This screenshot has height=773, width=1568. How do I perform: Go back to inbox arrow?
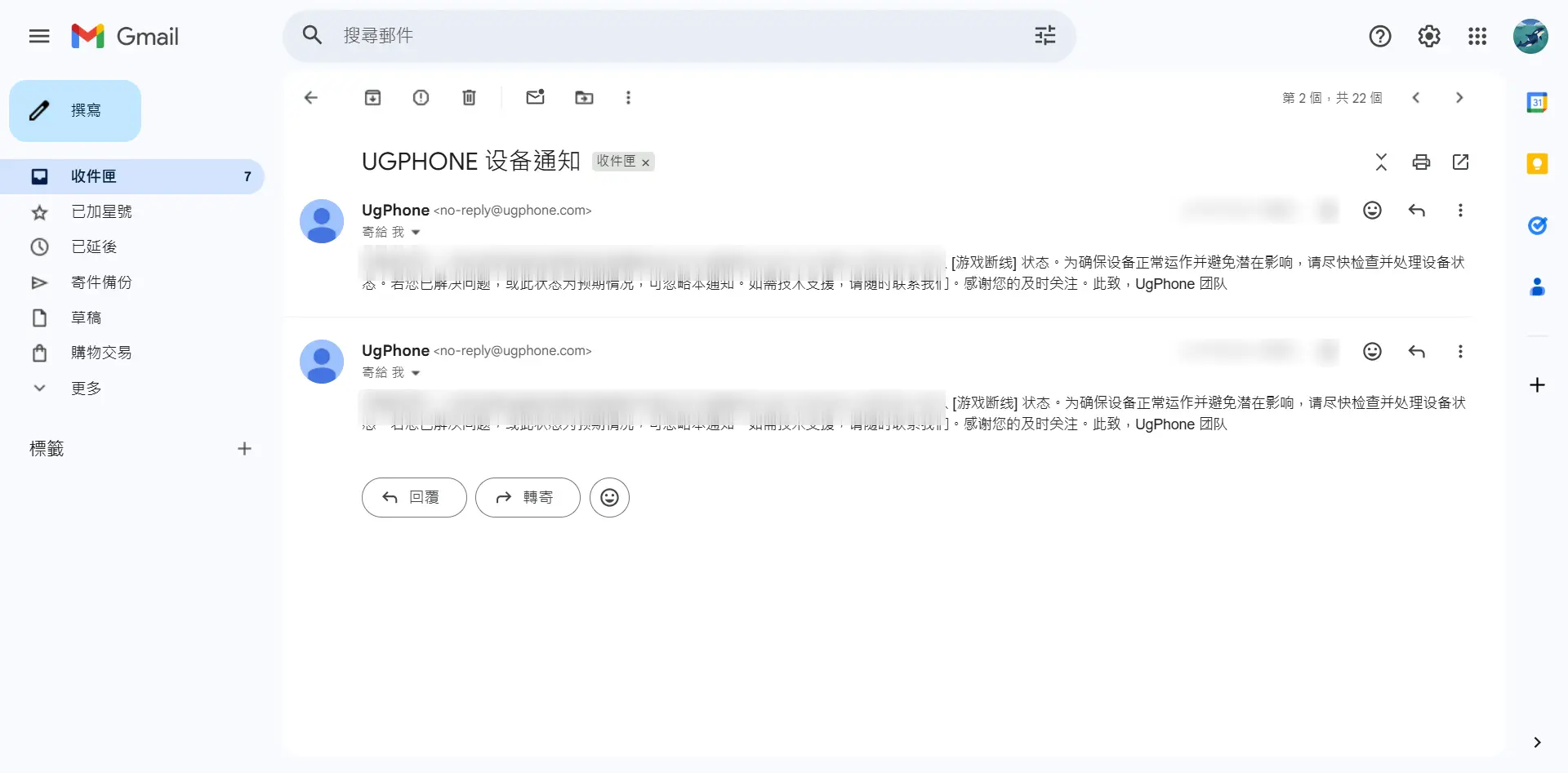(311, 98)
